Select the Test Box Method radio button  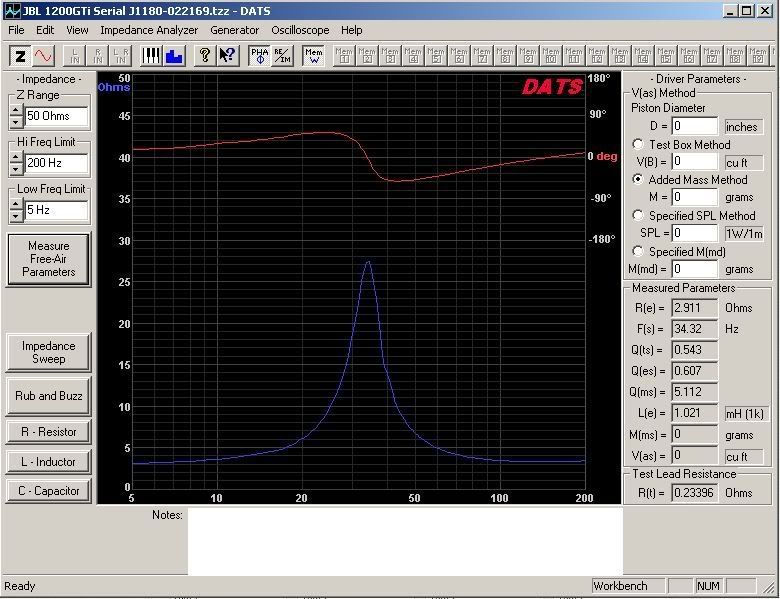point(638,144)
